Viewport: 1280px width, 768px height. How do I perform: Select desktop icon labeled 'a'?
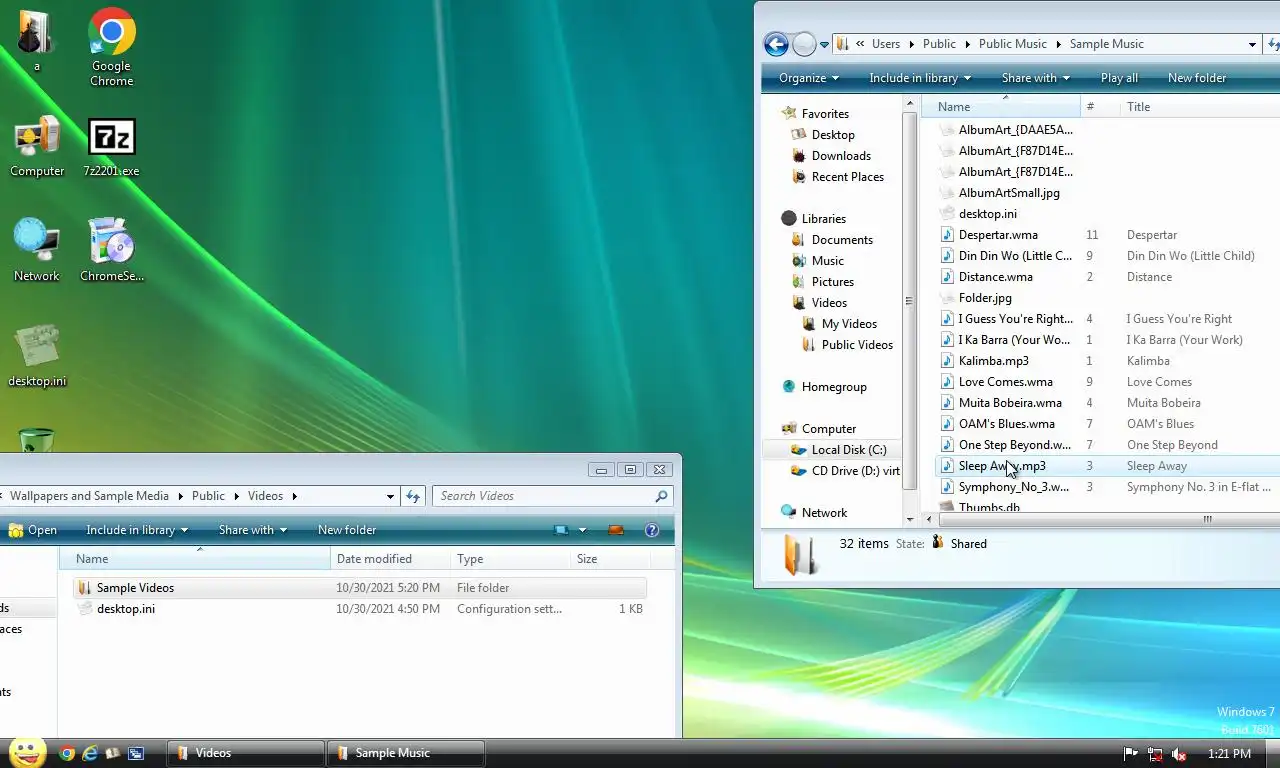tap(37, 42)
